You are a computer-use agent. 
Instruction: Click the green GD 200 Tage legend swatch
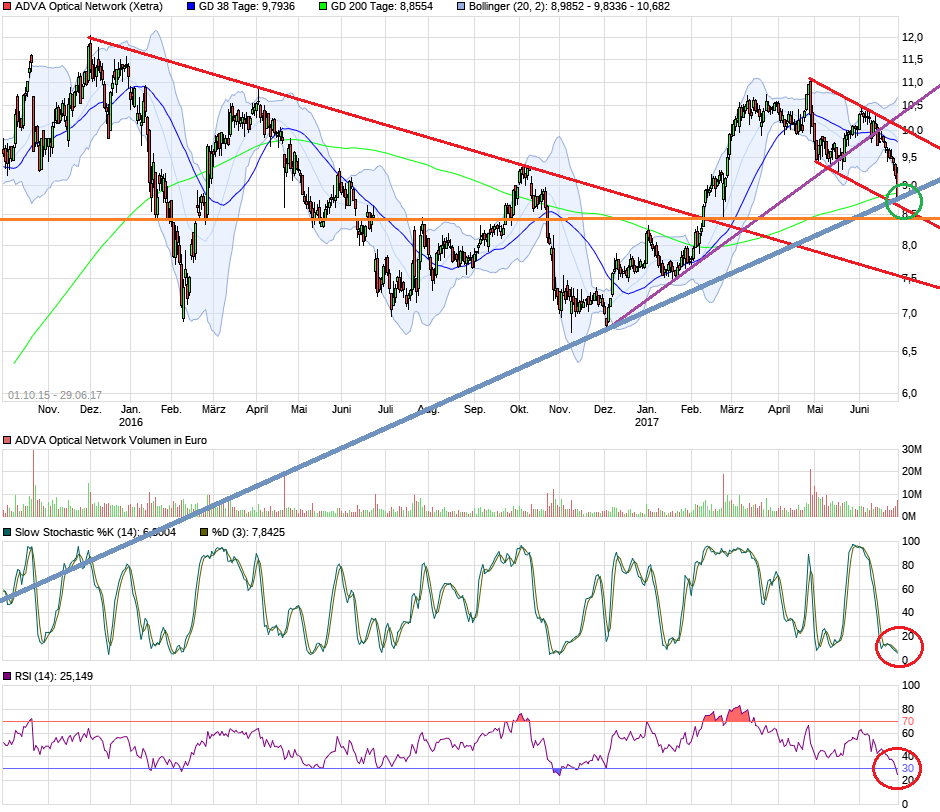coord(323,7)
